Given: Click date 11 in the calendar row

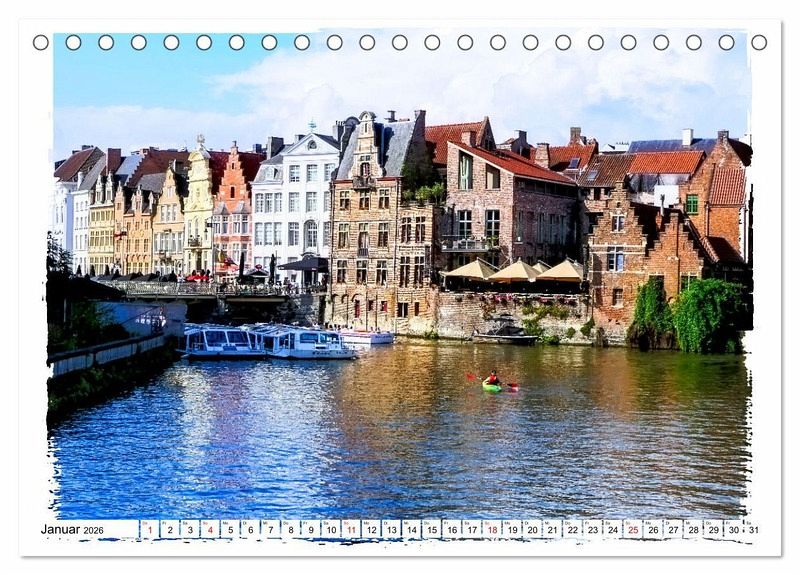Looking at the screenshot, I should click(x=351, y=529).
